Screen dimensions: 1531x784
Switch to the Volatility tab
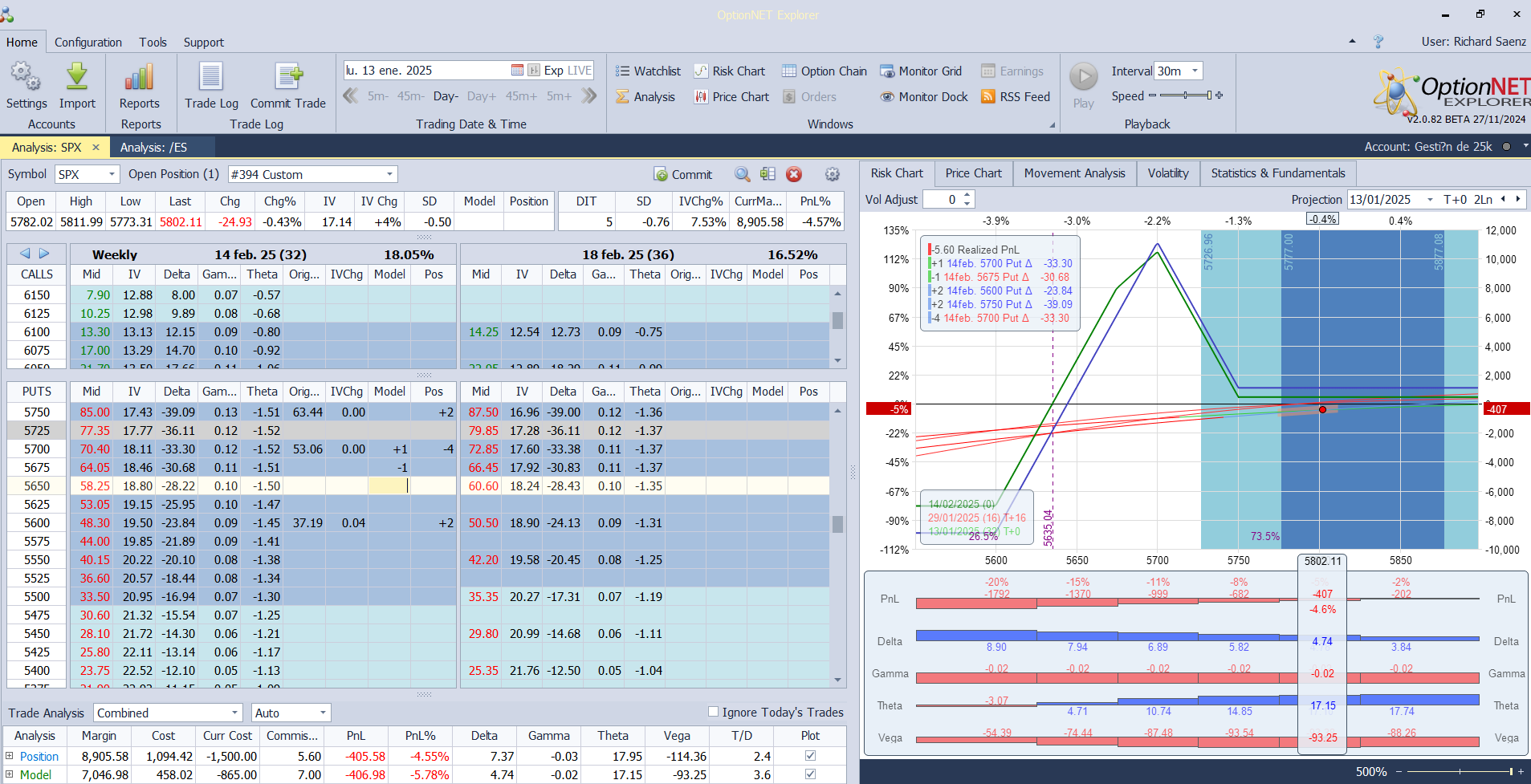1168,173
